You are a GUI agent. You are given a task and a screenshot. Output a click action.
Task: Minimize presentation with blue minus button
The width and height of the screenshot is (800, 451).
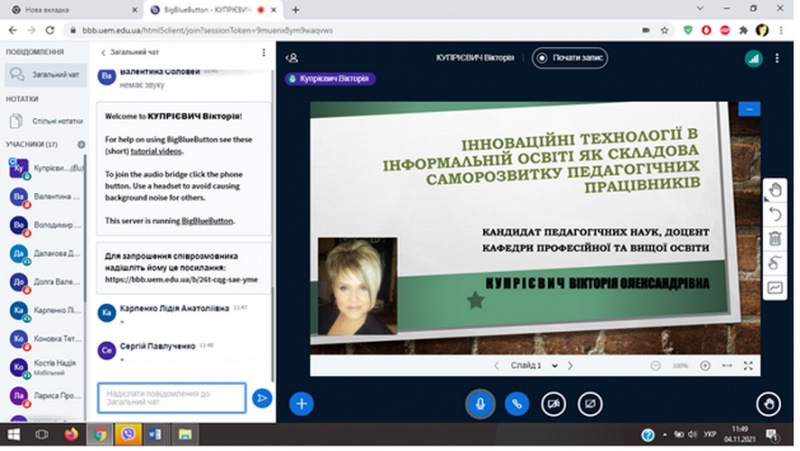pyautogui.click(x=749, y=109)
